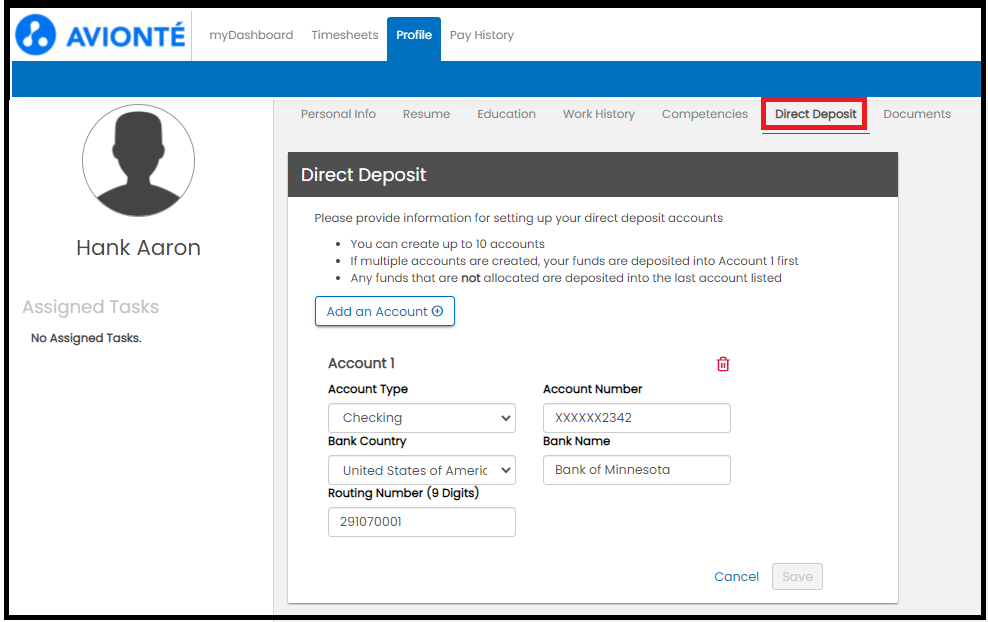Select the Profile tab
The height and width of the screenshot is (622, 988).
coord(414,35)
